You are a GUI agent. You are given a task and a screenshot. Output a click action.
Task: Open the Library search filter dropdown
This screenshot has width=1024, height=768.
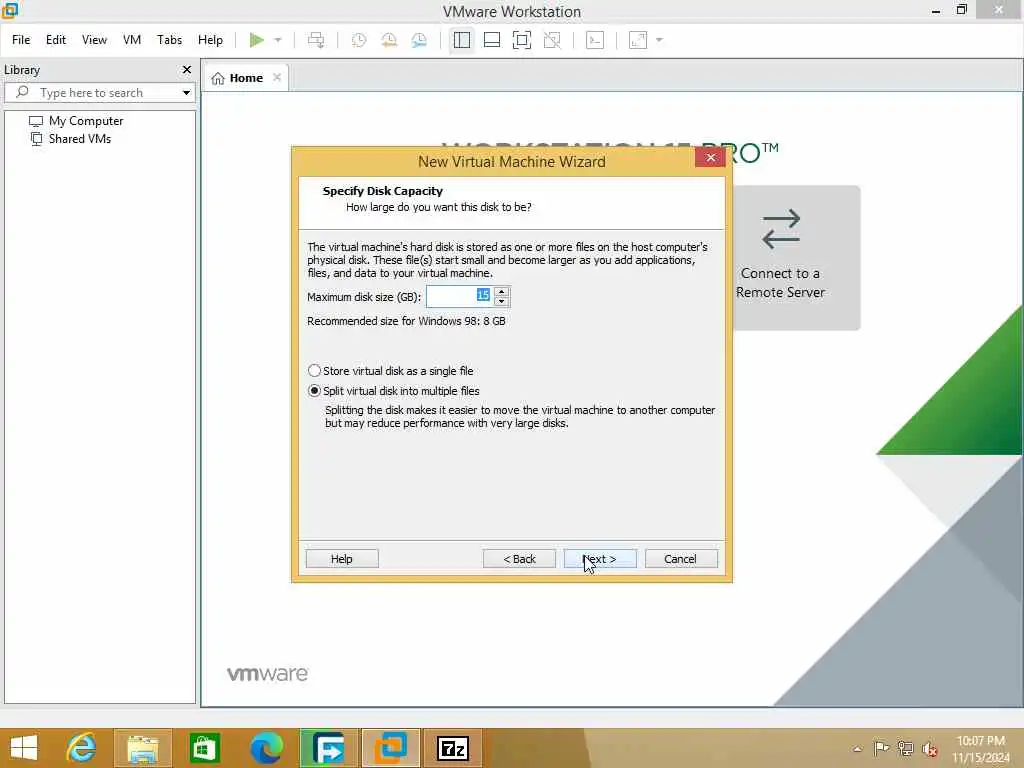click(187, 93)
